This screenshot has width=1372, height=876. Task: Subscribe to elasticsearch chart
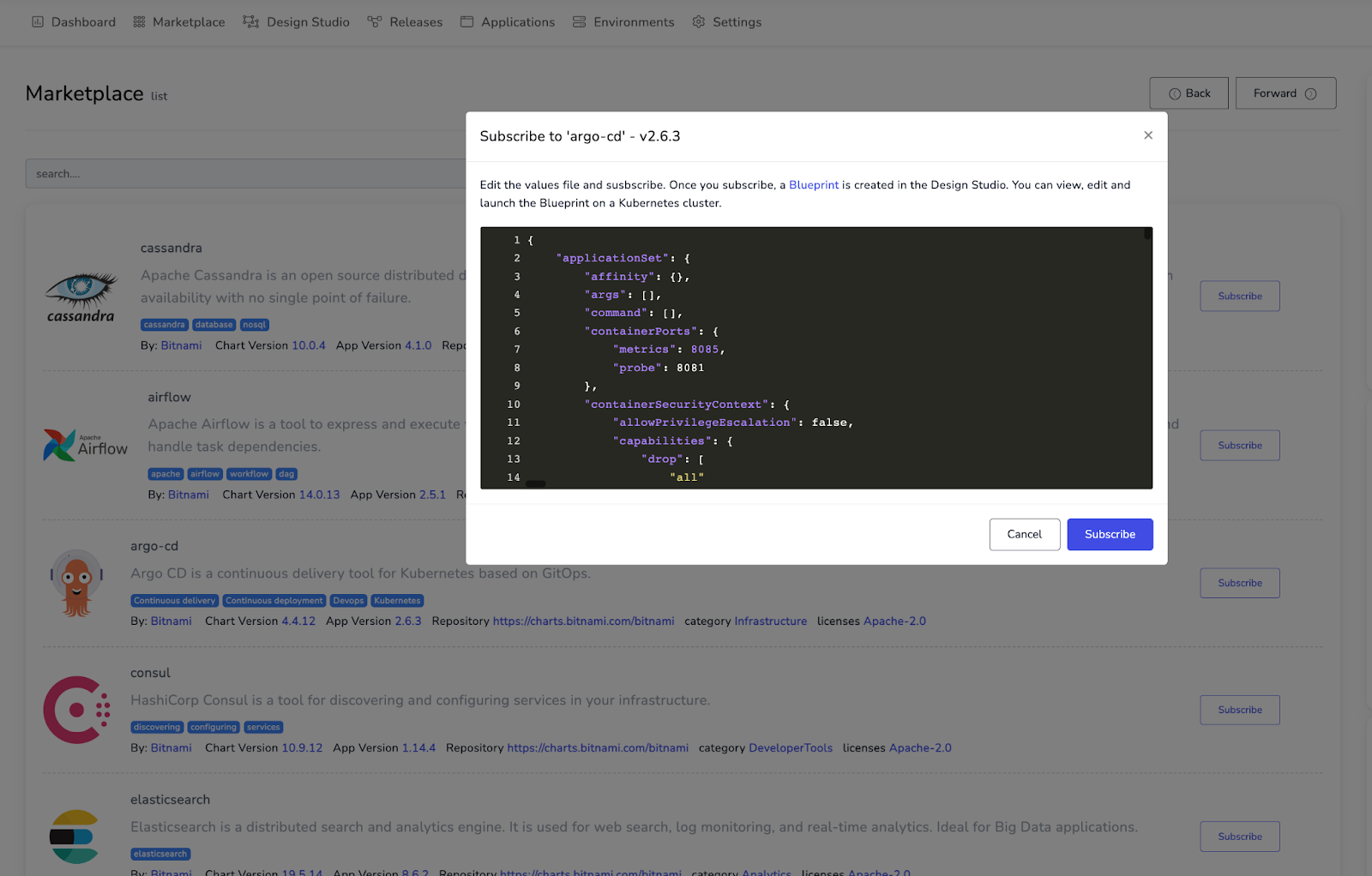pos(1240,837)
